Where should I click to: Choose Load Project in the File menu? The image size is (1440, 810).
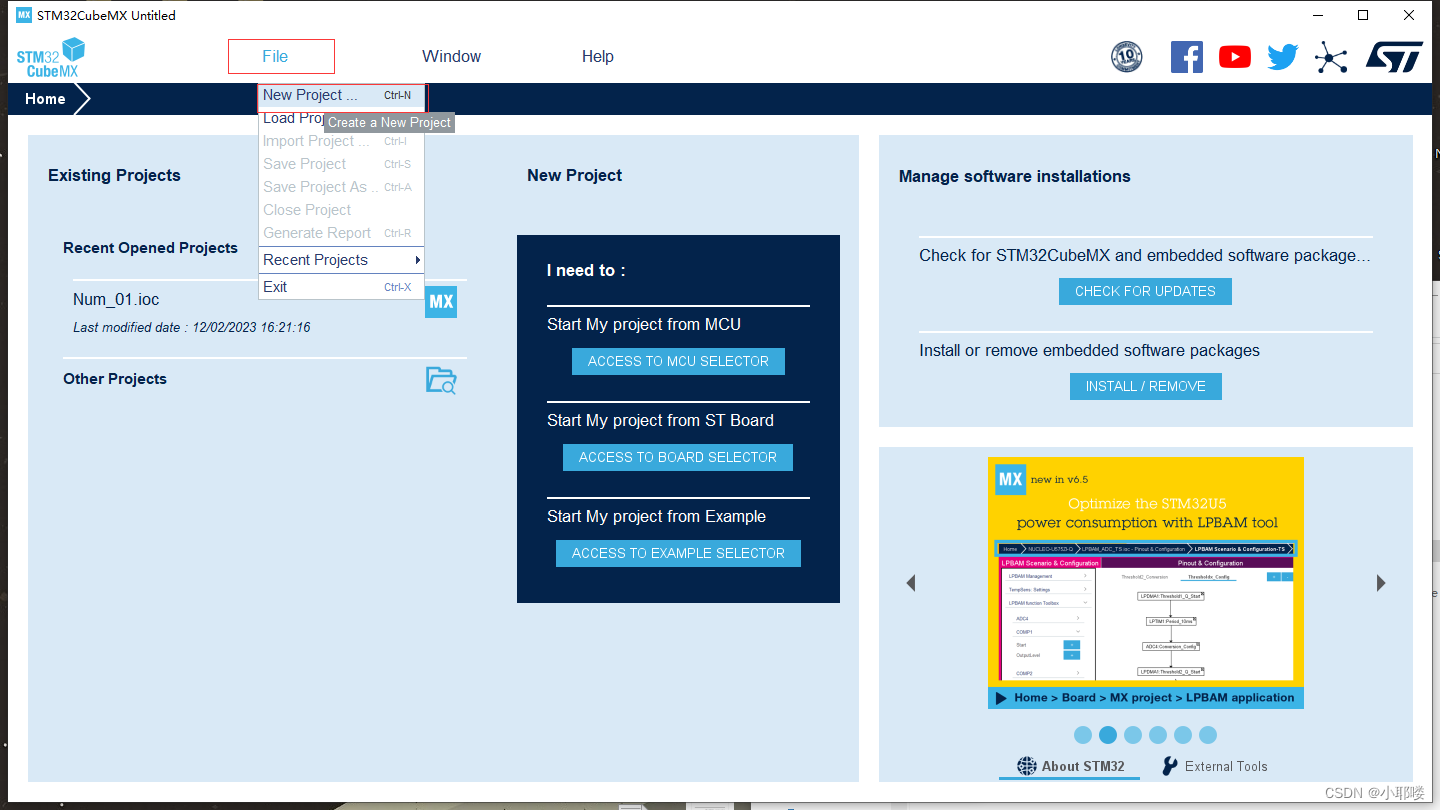pos(342,118)
